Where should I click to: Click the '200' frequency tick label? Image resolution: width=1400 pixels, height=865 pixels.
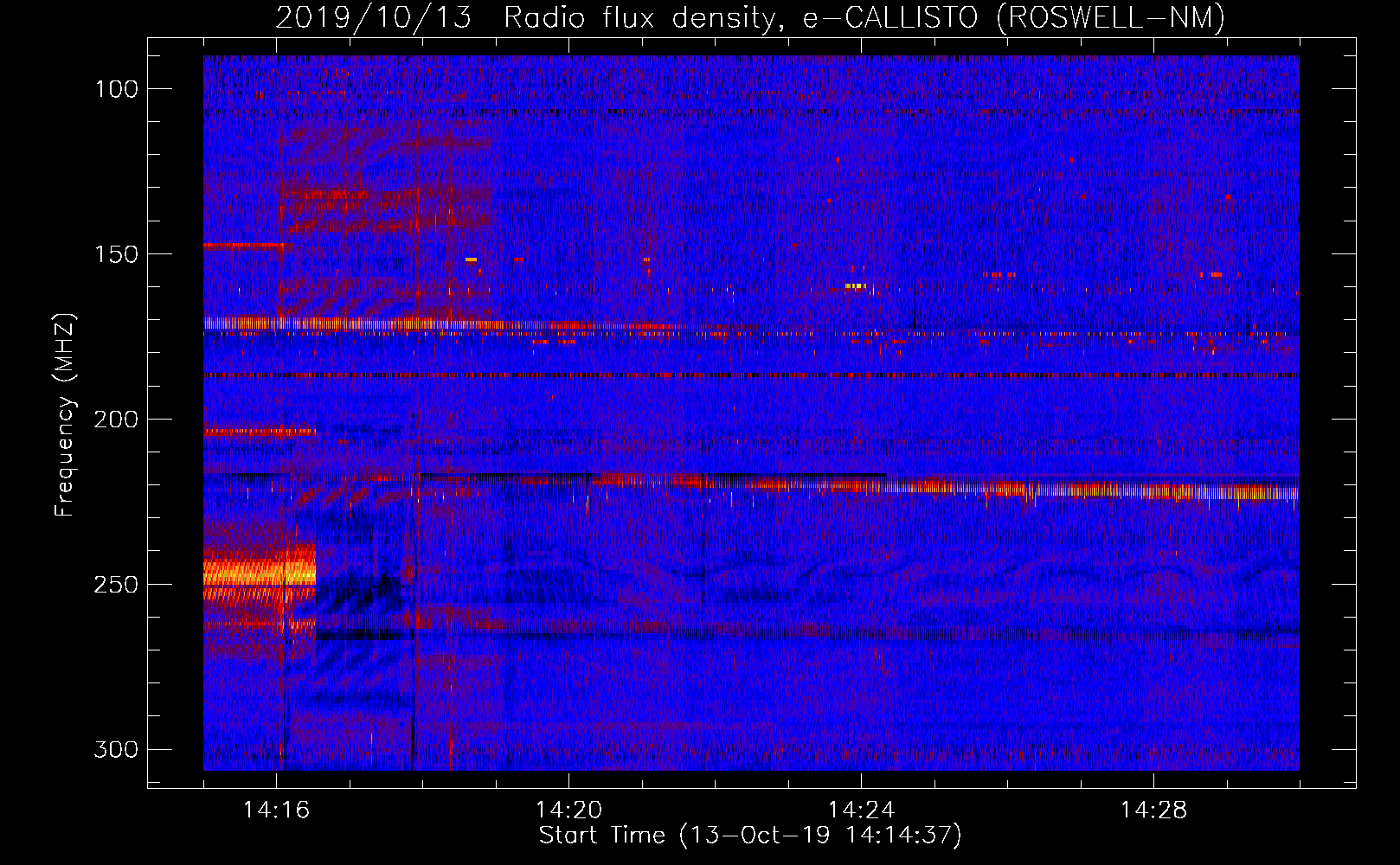116,420
